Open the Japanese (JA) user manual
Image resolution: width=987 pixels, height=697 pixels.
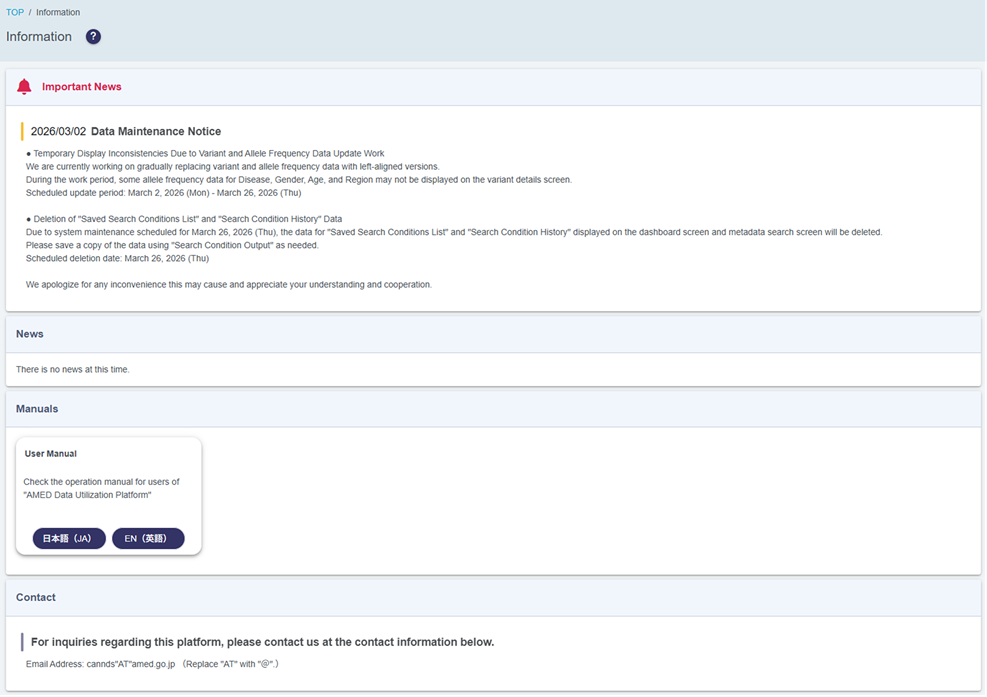point(68,538)
